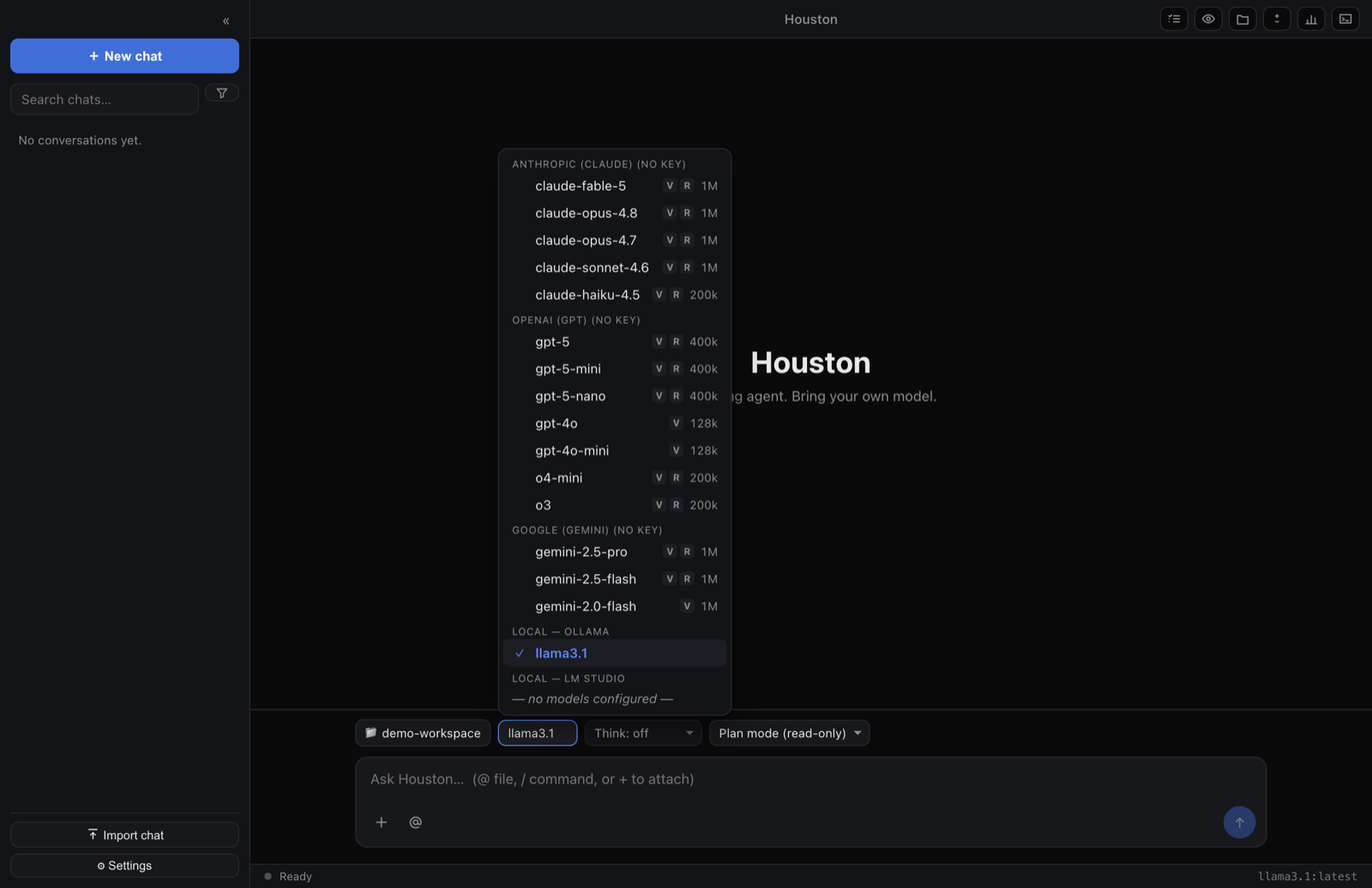This screenshot has width=1372, height=888.
Task: Click the plus attach icon in composer
Action: [x=382, y=822]
